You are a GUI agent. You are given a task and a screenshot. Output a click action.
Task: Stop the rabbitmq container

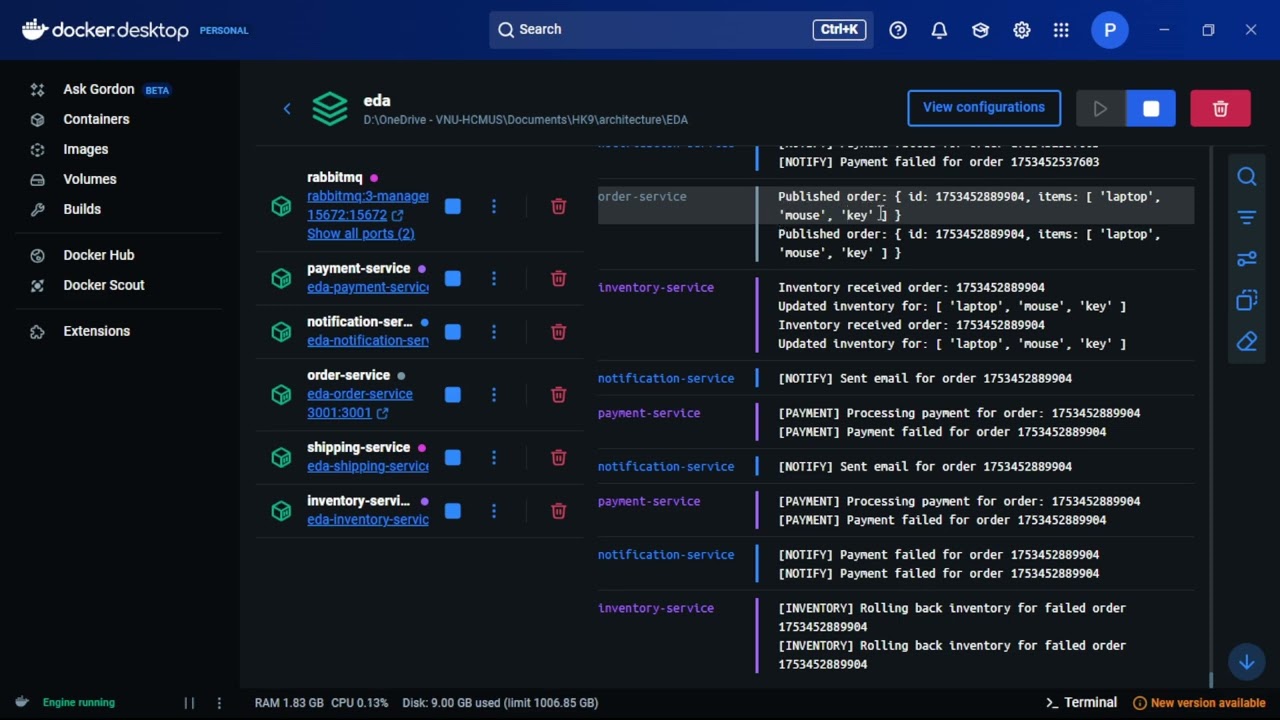click(x=453, y=206)
